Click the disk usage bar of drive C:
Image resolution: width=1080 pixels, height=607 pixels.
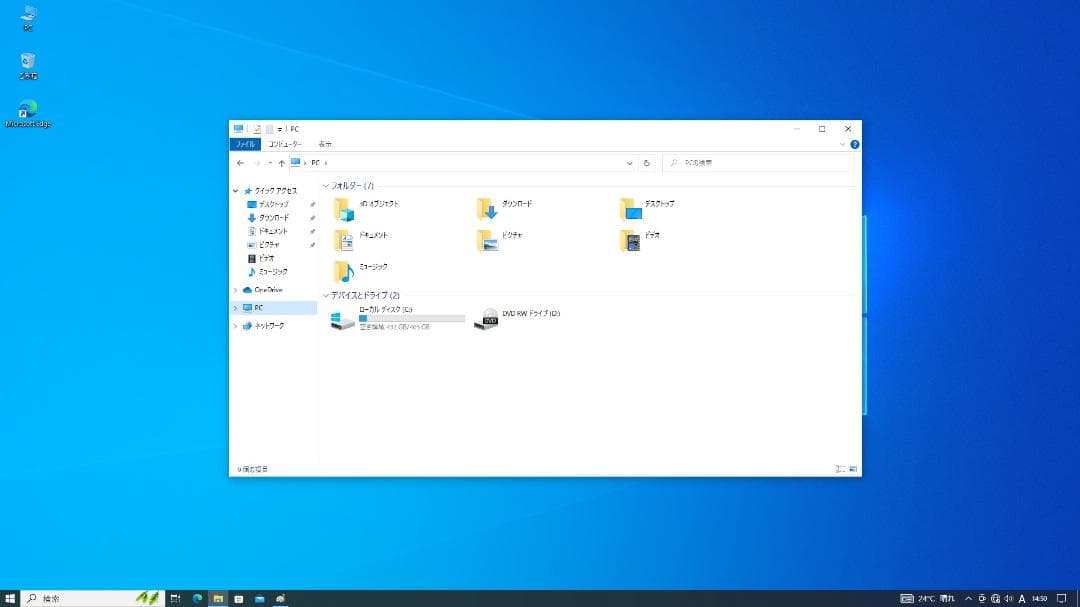(x=410, y=318)
